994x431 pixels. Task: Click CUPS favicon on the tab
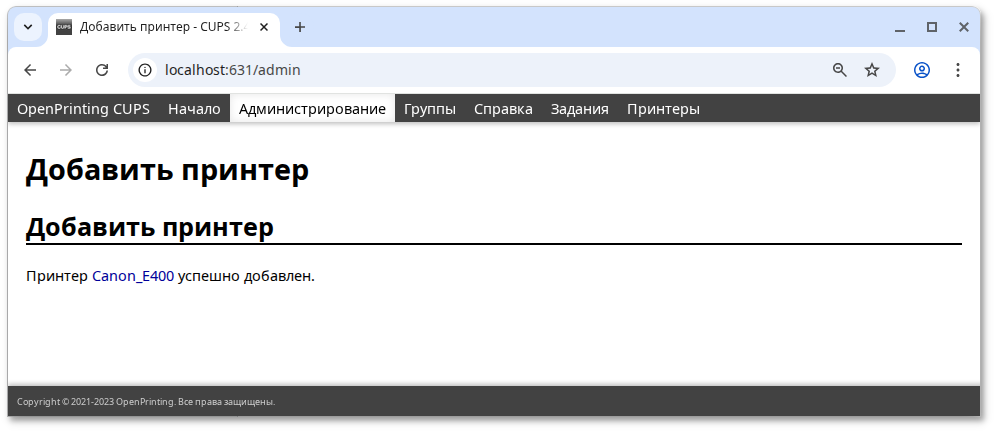click(x=63, y=27)
